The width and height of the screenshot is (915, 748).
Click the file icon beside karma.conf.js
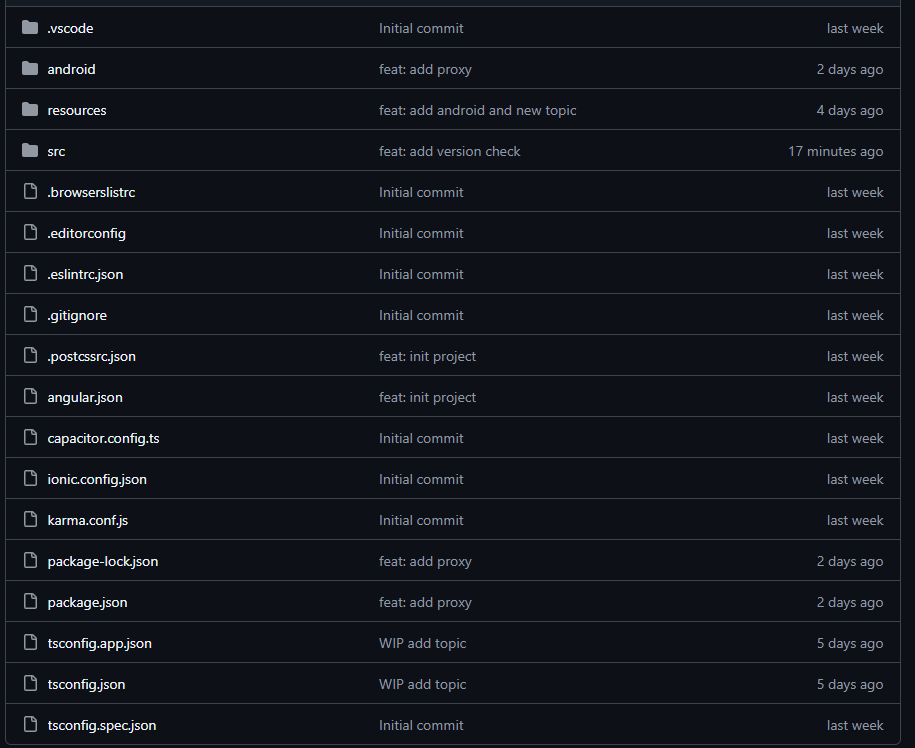[30, 519]
